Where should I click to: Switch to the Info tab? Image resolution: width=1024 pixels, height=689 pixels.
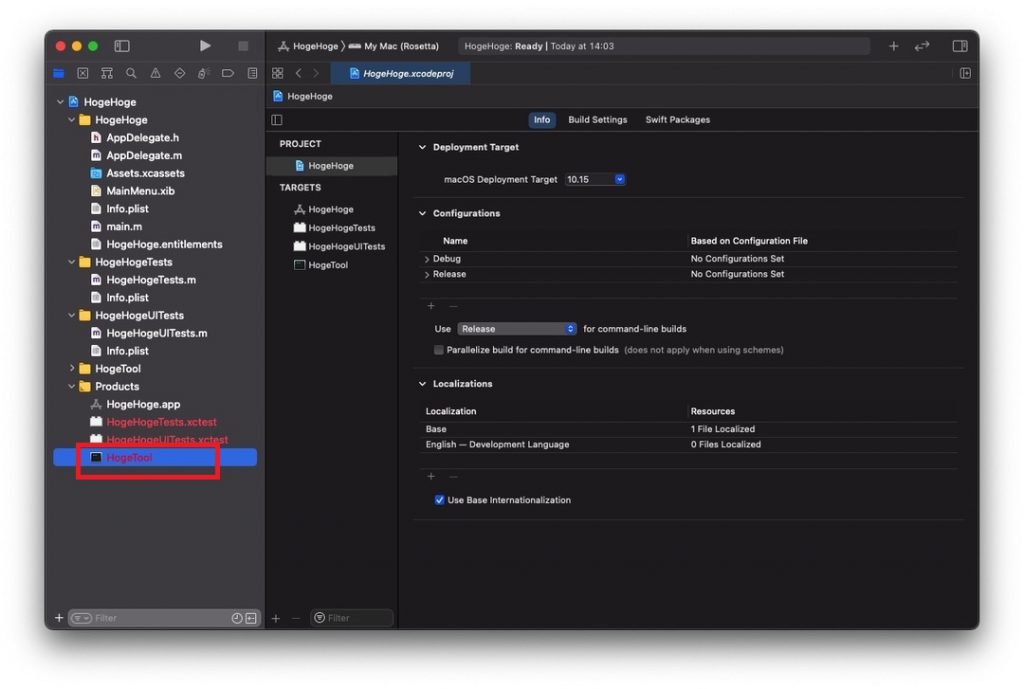pyautogui.click(x=542, y=120)
